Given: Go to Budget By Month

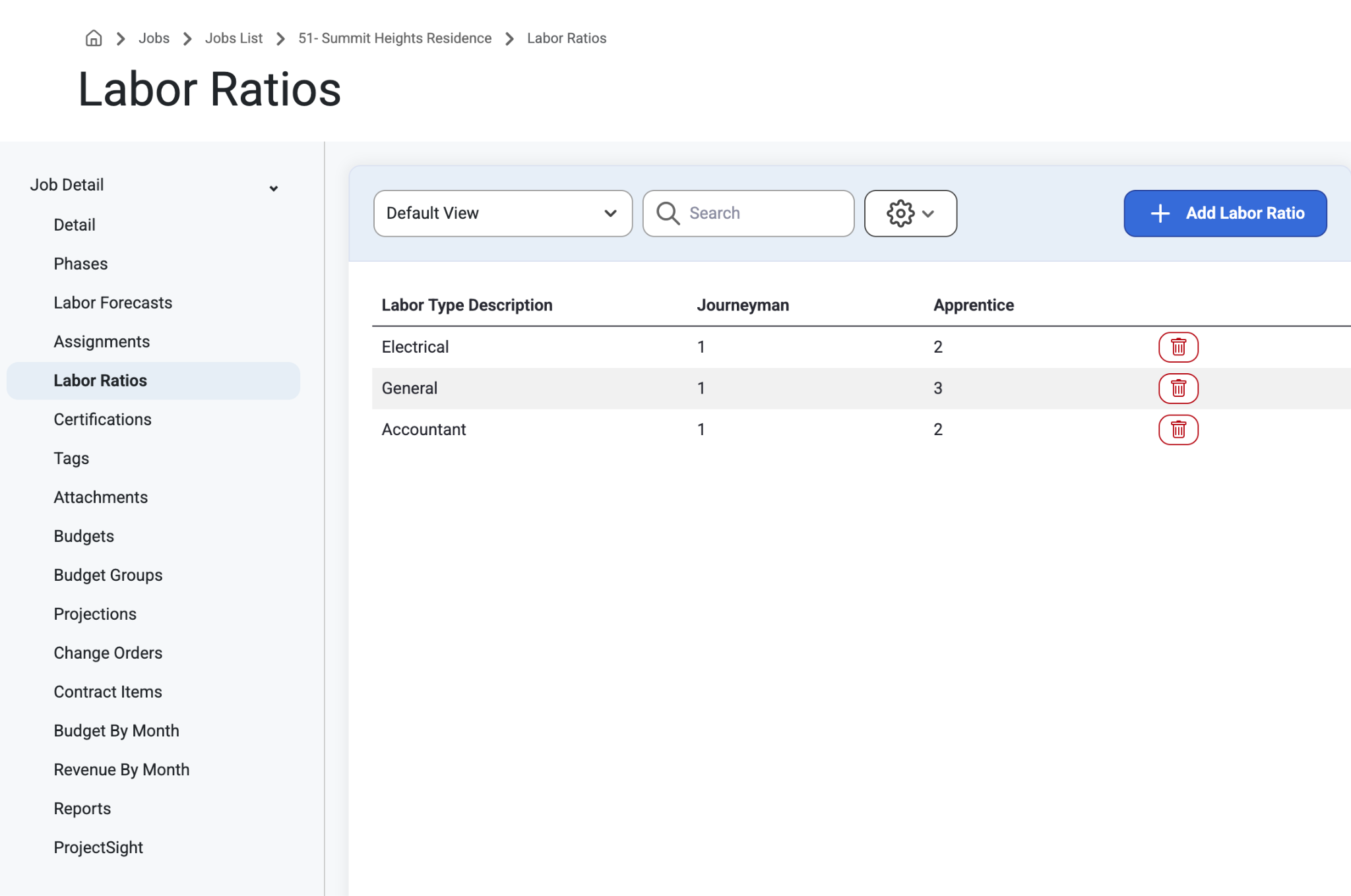Looking at the screenshot, I should 116,731.
